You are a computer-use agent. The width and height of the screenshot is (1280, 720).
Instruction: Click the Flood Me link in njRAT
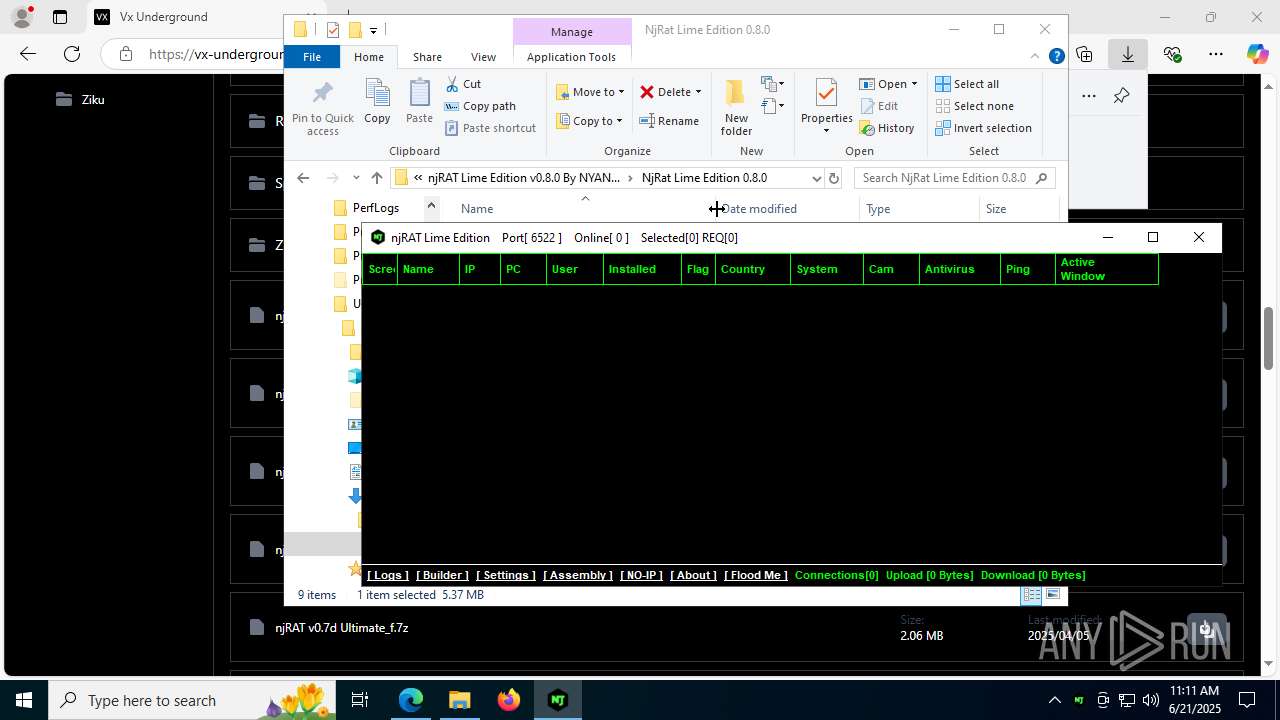tap(756, 575)
